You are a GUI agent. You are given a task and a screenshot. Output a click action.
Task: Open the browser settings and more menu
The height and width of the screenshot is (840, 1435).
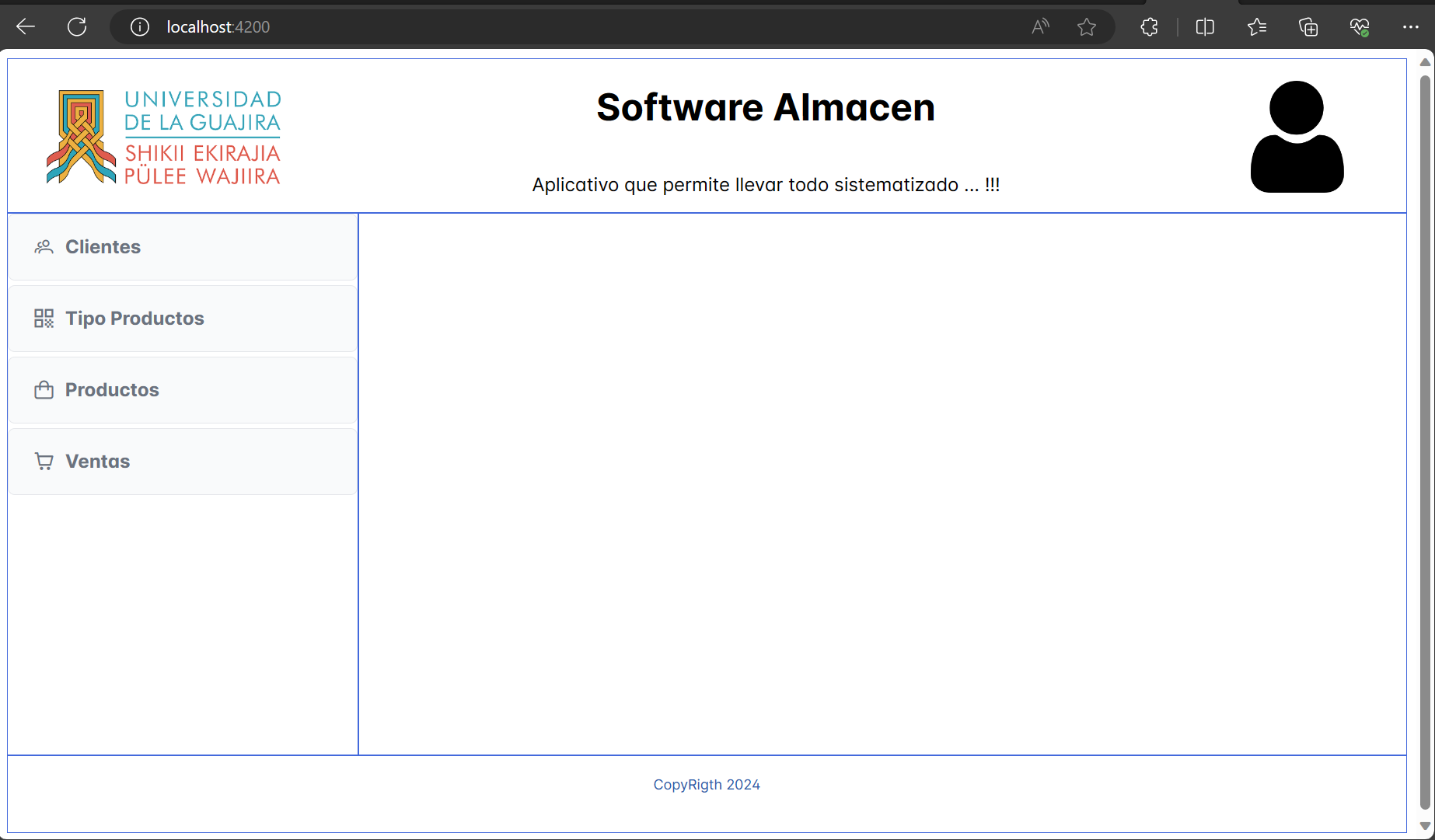click(x=1411, y=27)
